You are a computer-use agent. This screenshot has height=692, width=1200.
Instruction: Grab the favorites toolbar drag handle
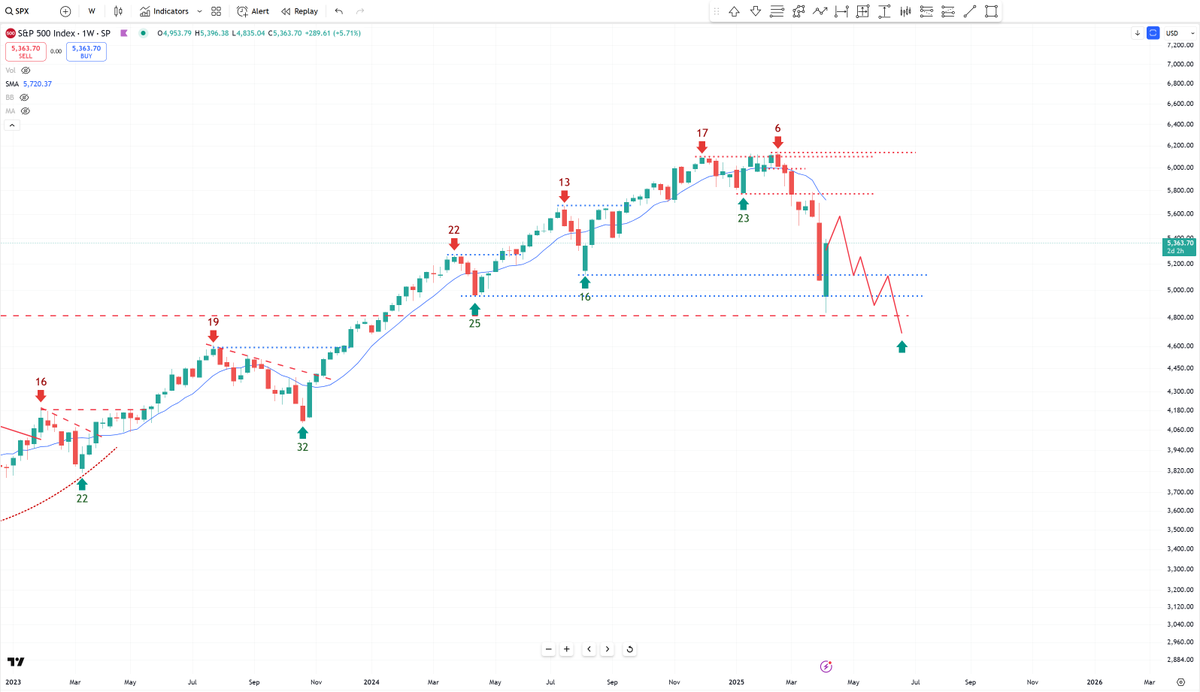[x=716, y=12]
